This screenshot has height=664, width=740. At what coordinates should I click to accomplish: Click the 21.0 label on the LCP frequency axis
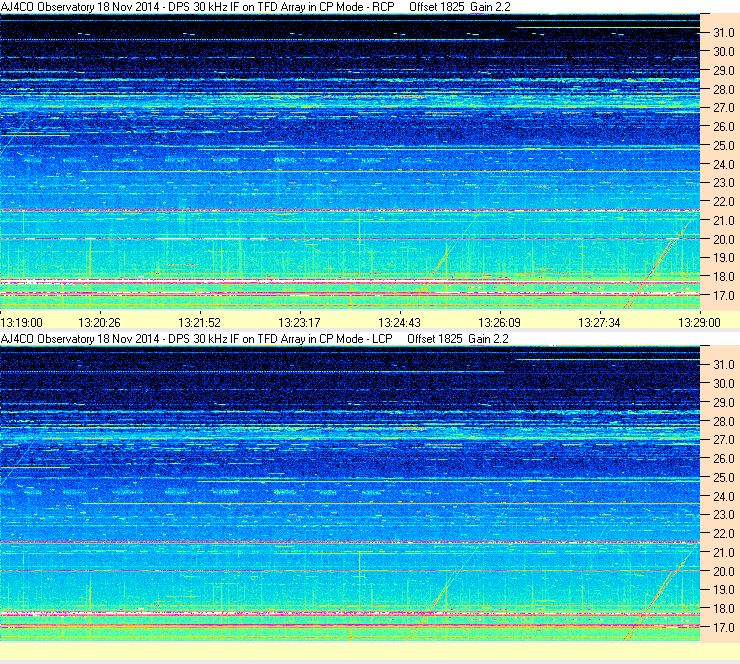[723, 553]
